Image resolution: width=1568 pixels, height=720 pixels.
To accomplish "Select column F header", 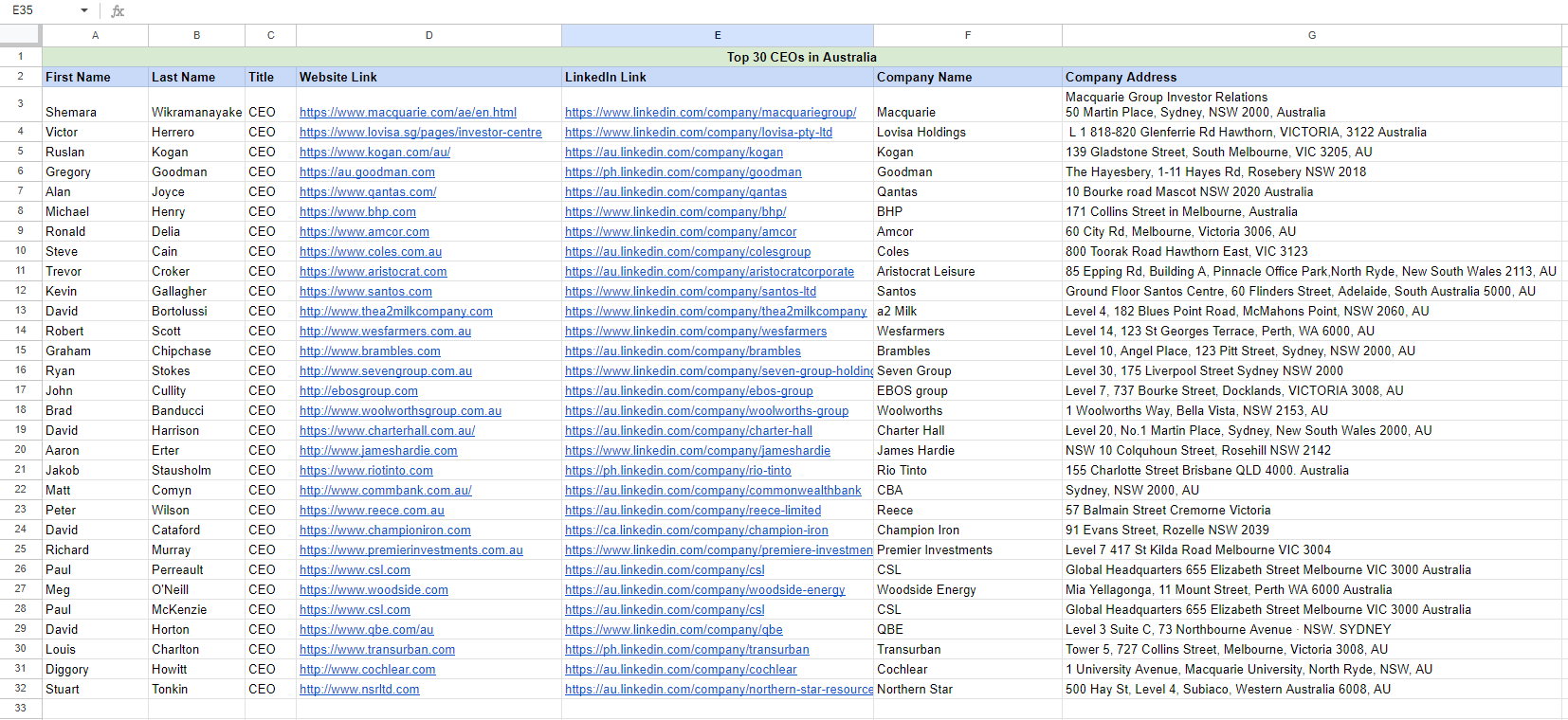I will coord(968,35).
